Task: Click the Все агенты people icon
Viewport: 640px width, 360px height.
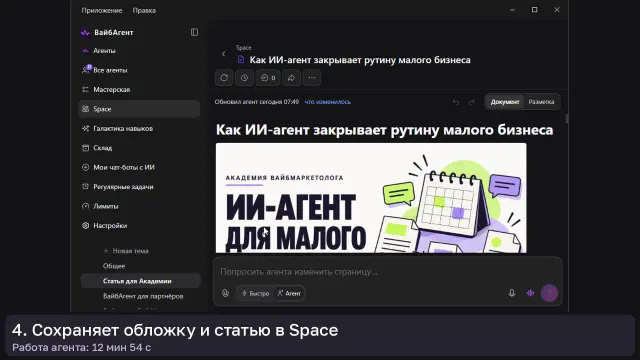Action: click(x=85, y=70)
